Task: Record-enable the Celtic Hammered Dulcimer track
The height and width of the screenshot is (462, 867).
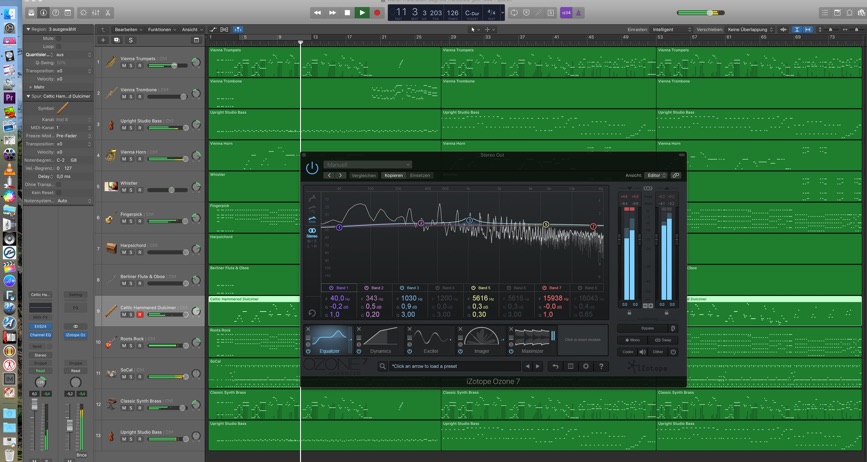Action: click(x=140, y=314)
